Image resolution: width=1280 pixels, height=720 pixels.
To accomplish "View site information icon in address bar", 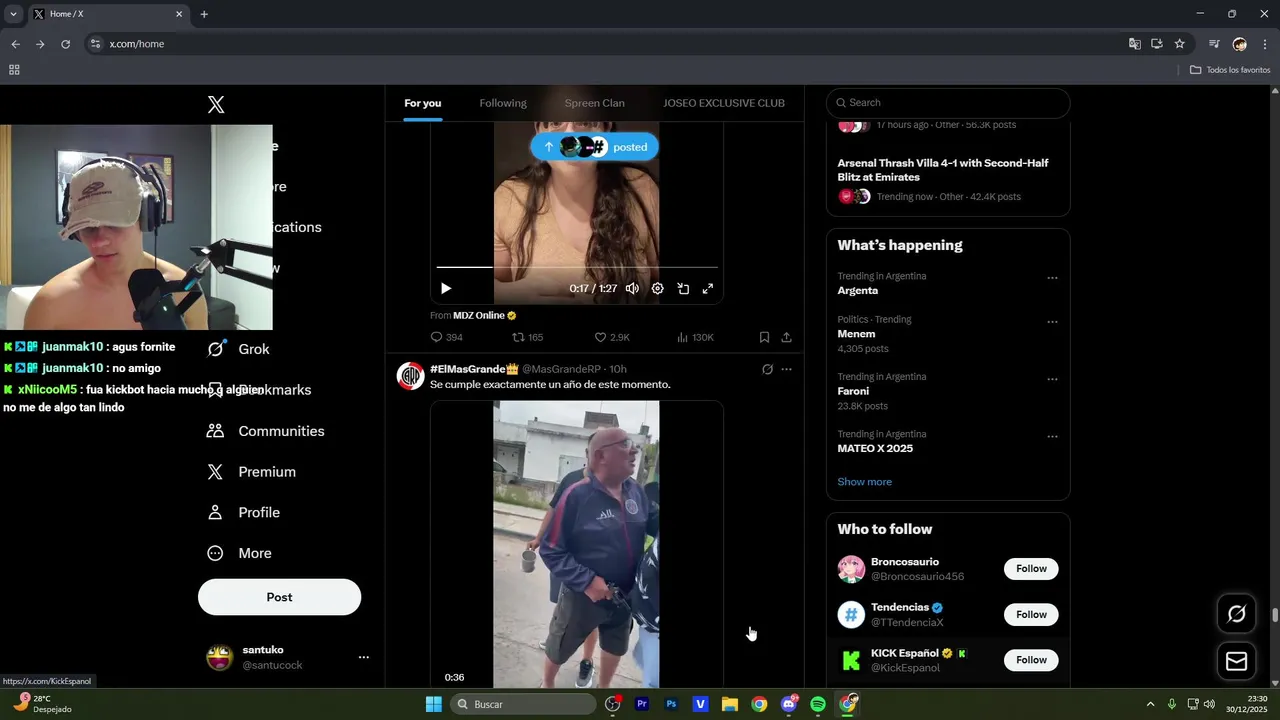I will click(x=95, y=44).
